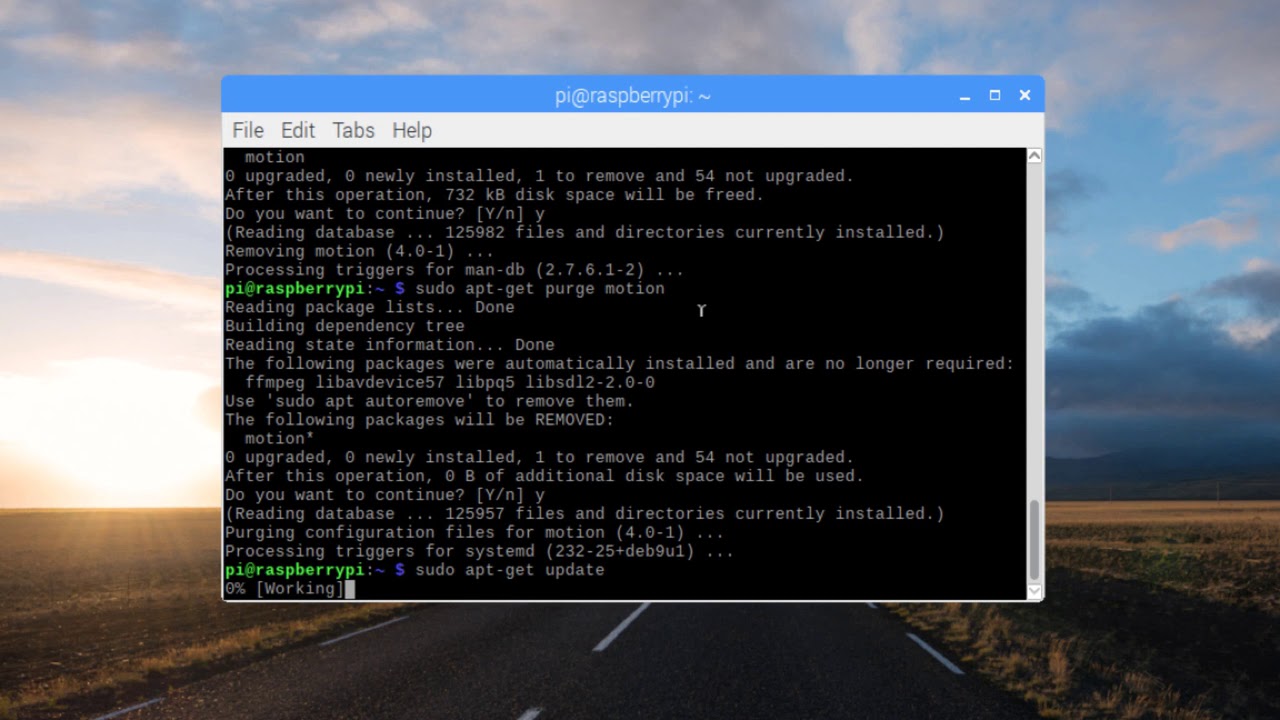Click the '125982 files and directories' database line
The width and height of the screenshot is (1280, 720).
[585, 232]
